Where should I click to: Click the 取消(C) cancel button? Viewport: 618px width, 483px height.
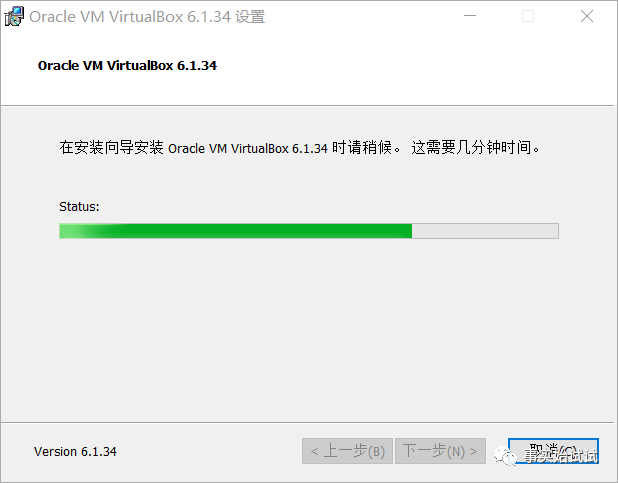coord(553,451)
